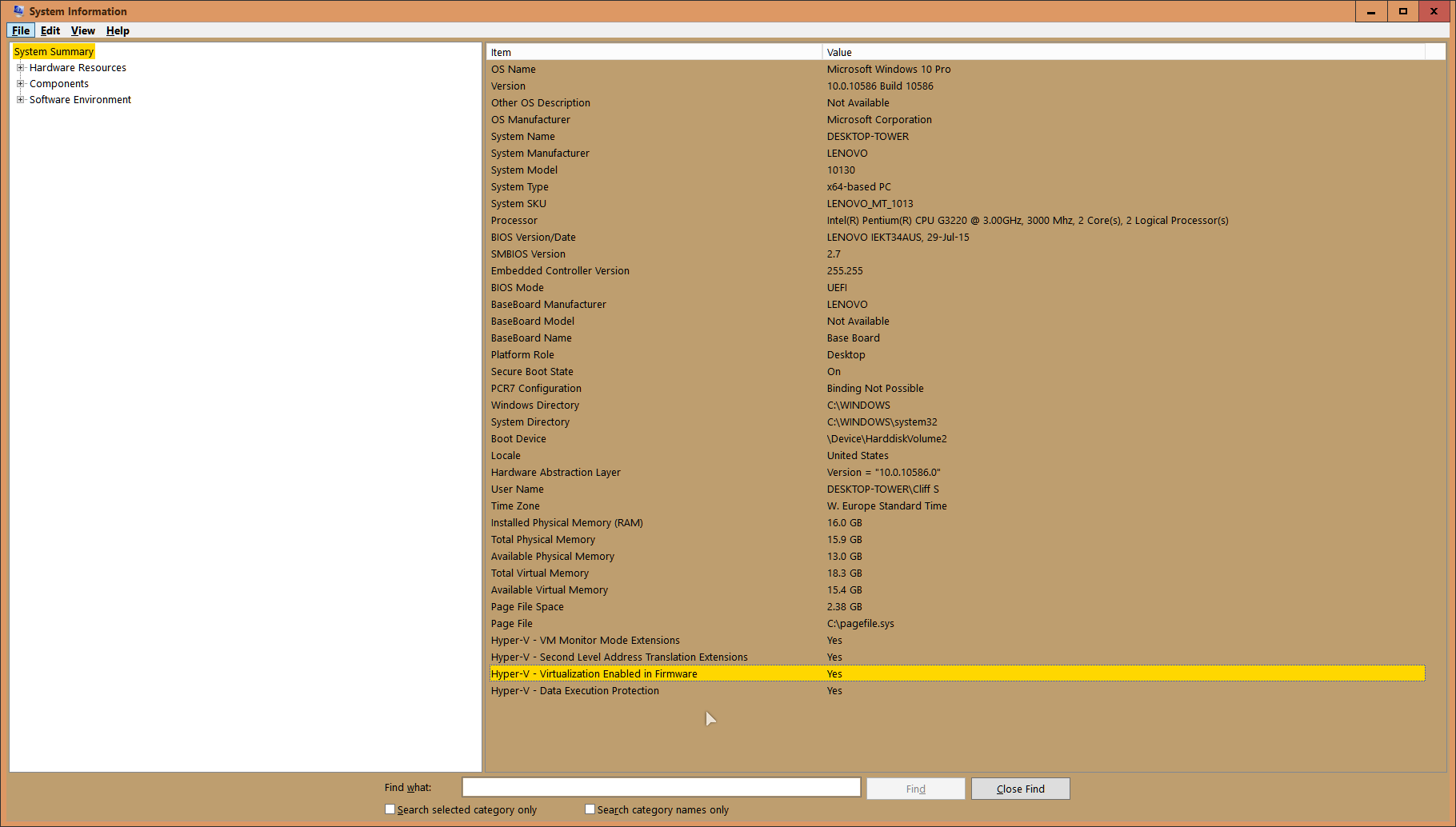The image size is (1456, 827).
Task: Click the Find button
Action: coord(916,789)
